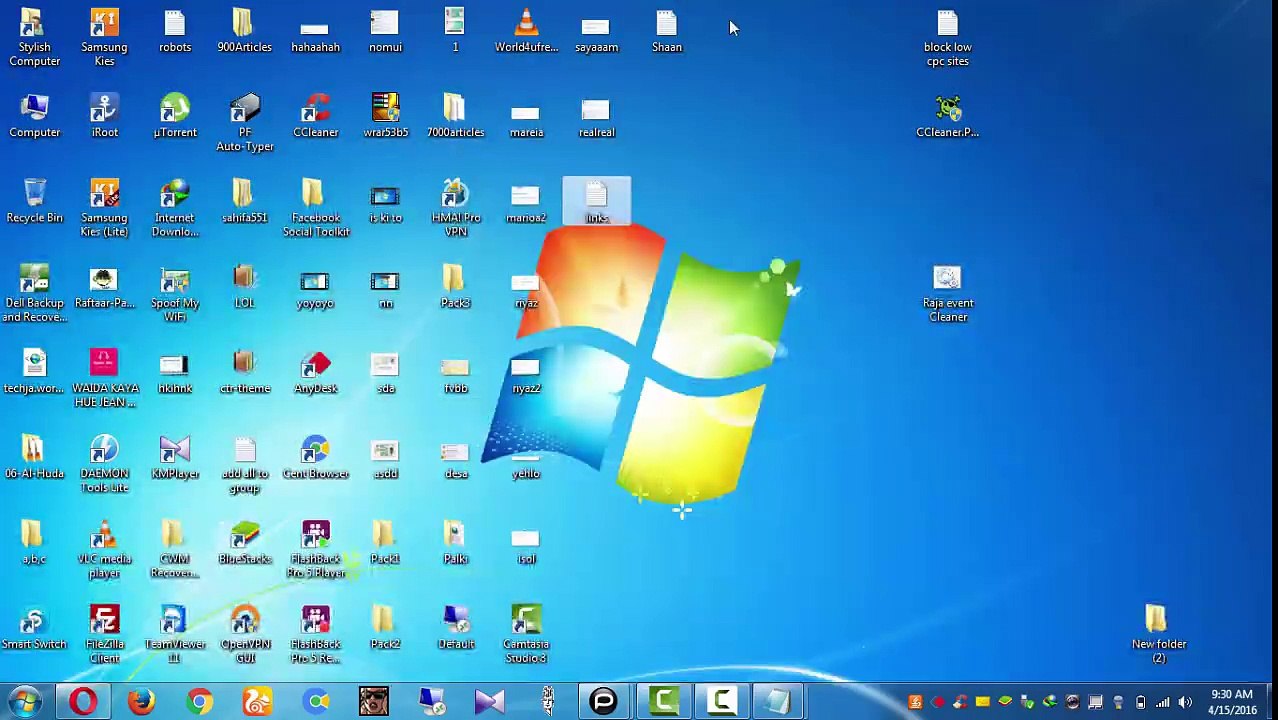1278x720 pixels.
Task: Open the 900Articles folder
Action: (x=245, y=30)
